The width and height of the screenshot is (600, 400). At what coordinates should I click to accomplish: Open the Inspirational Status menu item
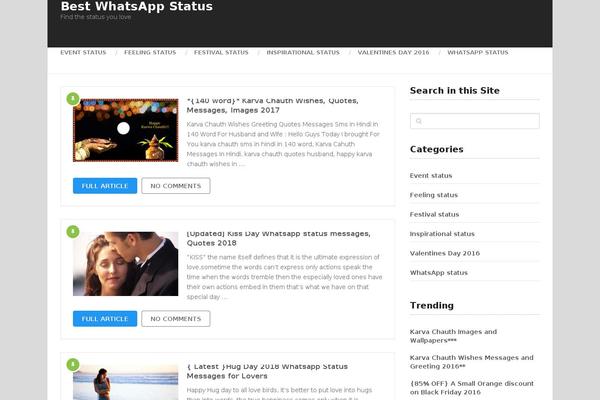[303, 52]
